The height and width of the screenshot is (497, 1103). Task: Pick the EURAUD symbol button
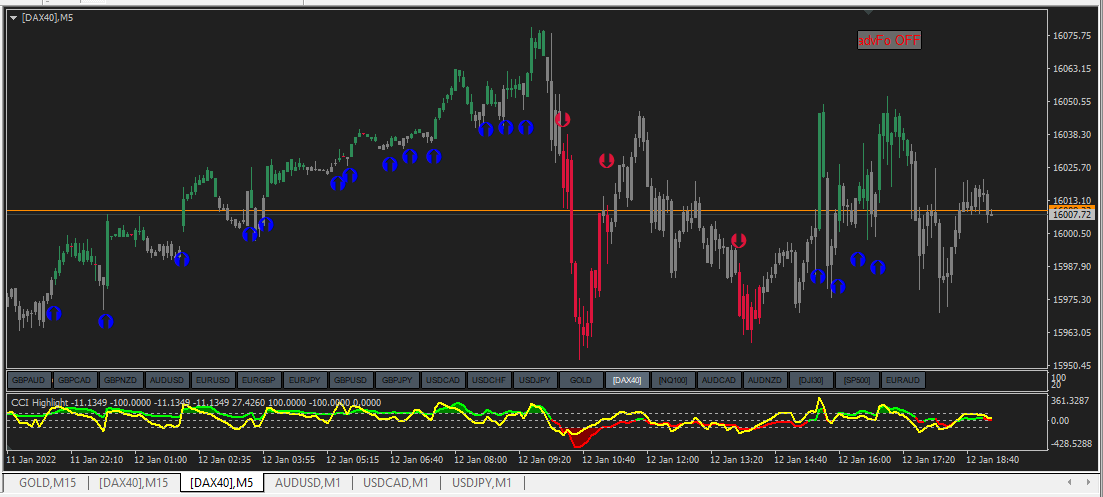coord(903,380)
